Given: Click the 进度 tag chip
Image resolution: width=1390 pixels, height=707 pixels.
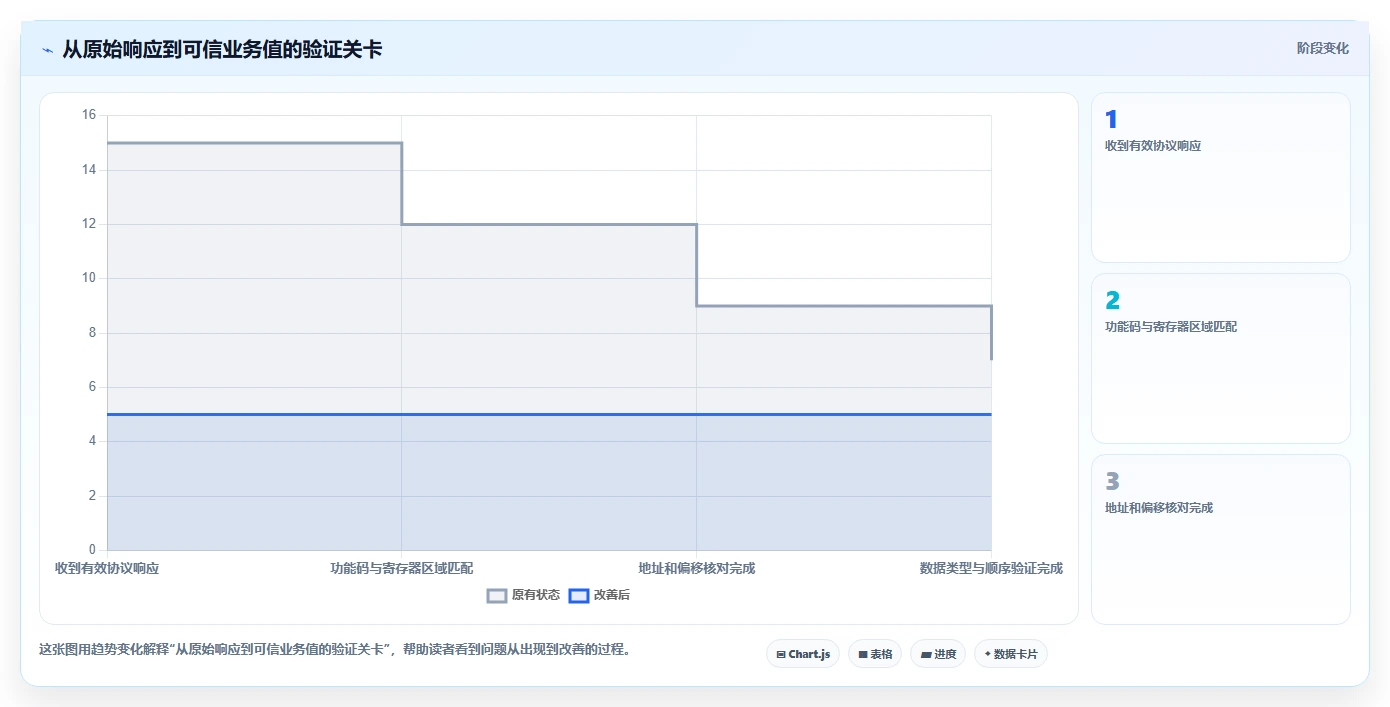Looking at the screenshot, I should (938, 654).
